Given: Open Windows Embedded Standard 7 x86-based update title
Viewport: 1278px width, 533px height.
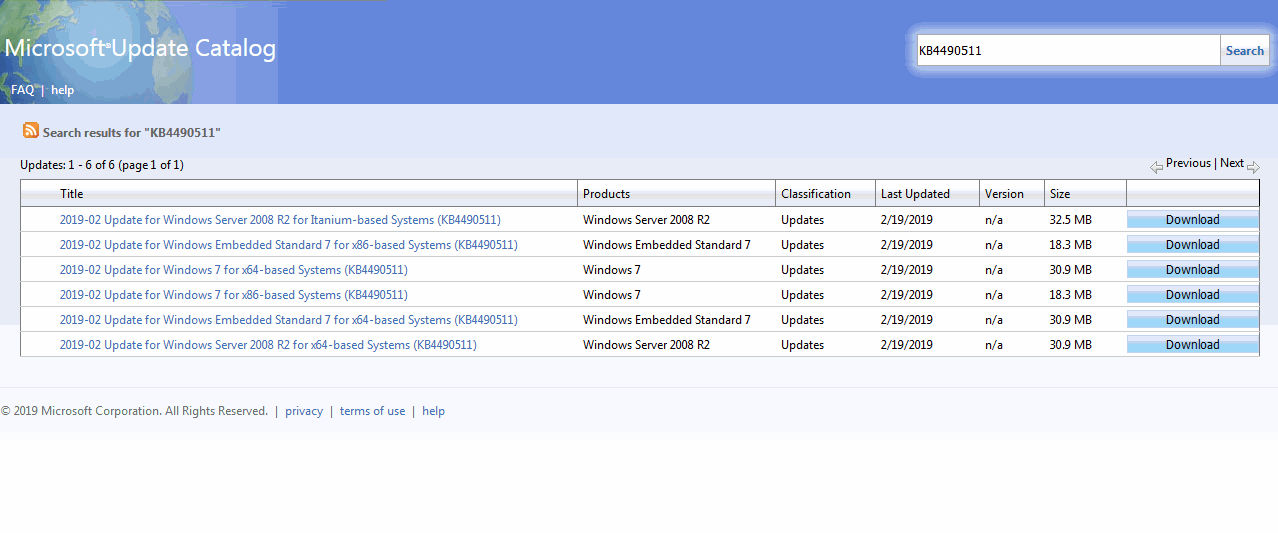Looking at the screenshot, I should (289, 245).
